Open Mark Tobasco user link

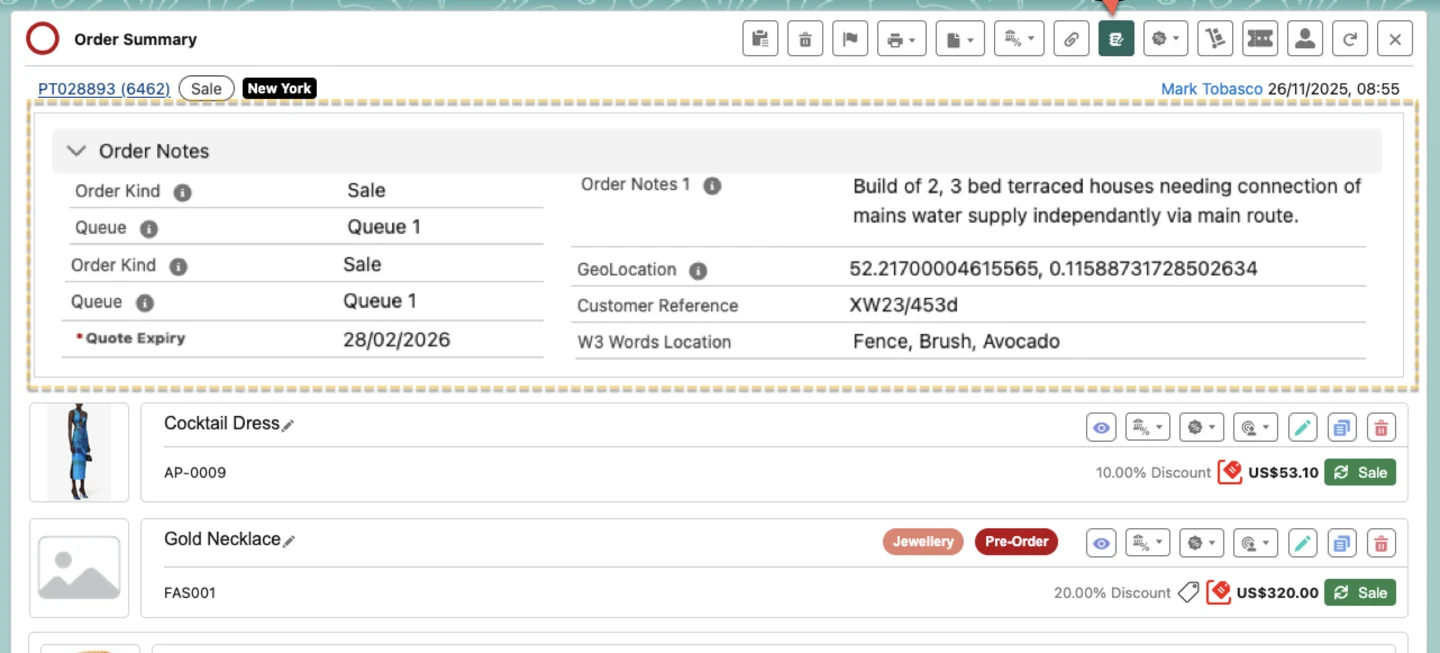pyautogui.click(x=1212, y=89)
